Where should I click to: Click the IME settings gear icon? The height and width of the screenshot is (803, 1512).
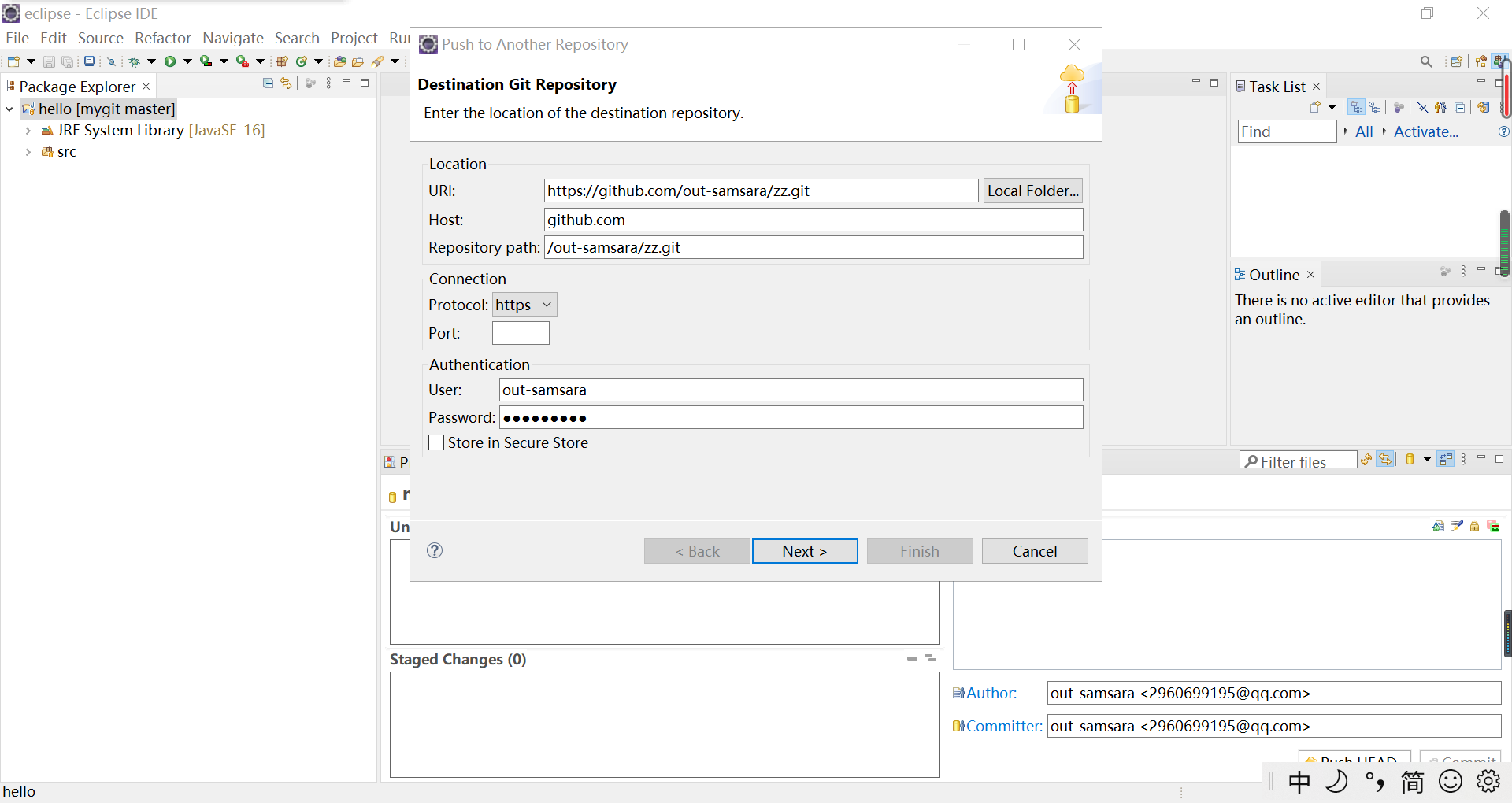pyautogui.click(x=1488, y=782)
